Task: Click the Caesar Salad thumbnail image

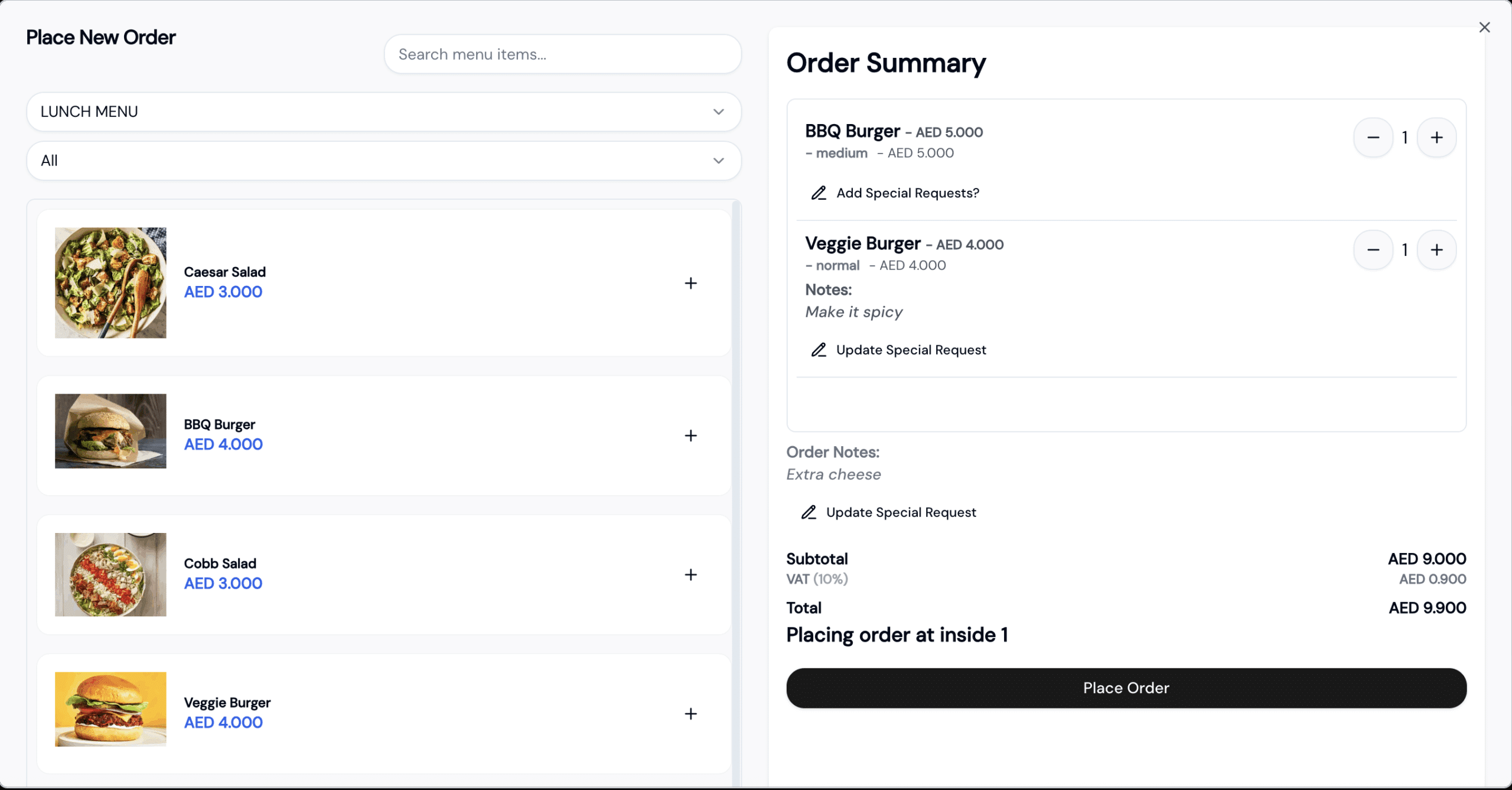Action: click(x=110, y=283)
